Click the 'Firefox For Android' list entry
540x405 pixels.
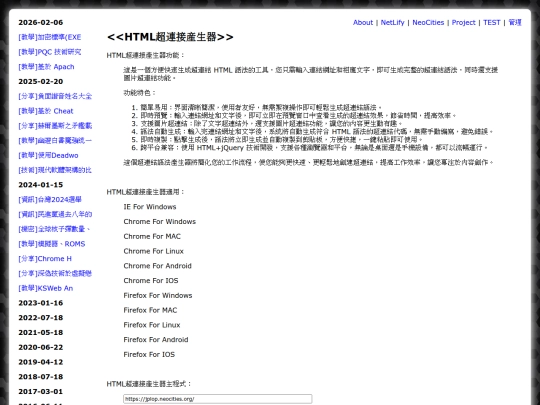(156, 340)
